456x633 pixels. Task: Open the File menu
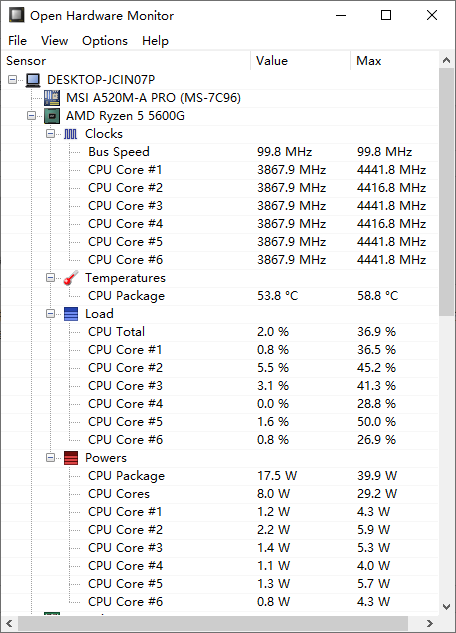pos(17,41)
